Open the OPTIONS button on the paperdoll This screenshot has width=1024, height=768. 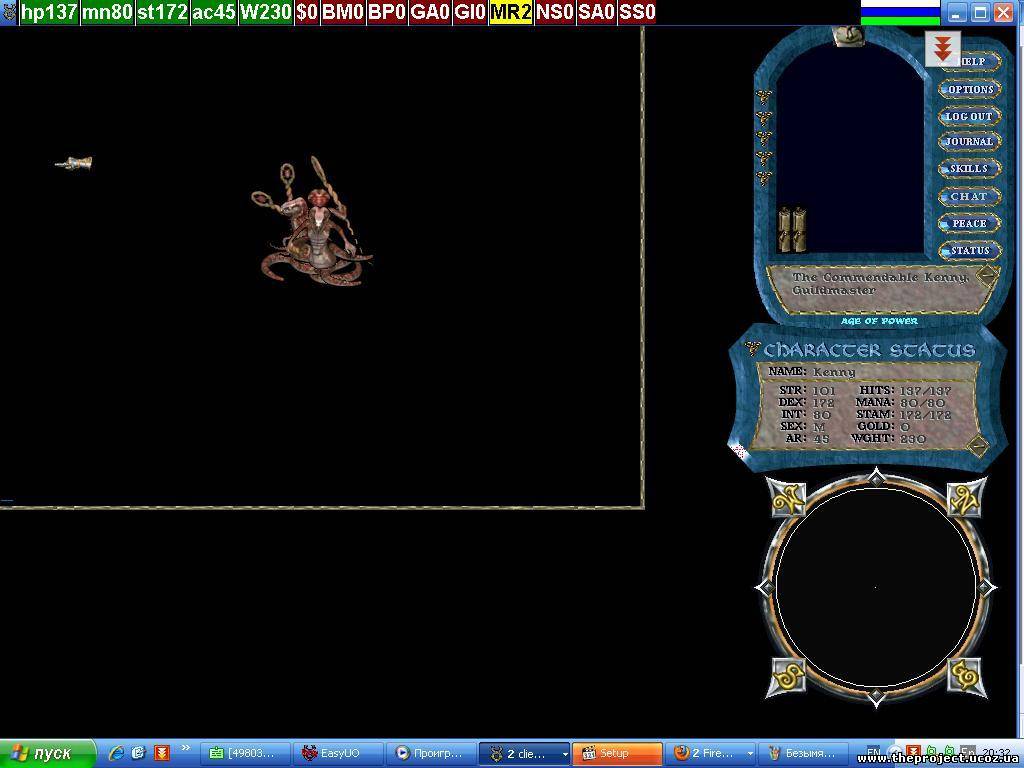coord(970,89)
